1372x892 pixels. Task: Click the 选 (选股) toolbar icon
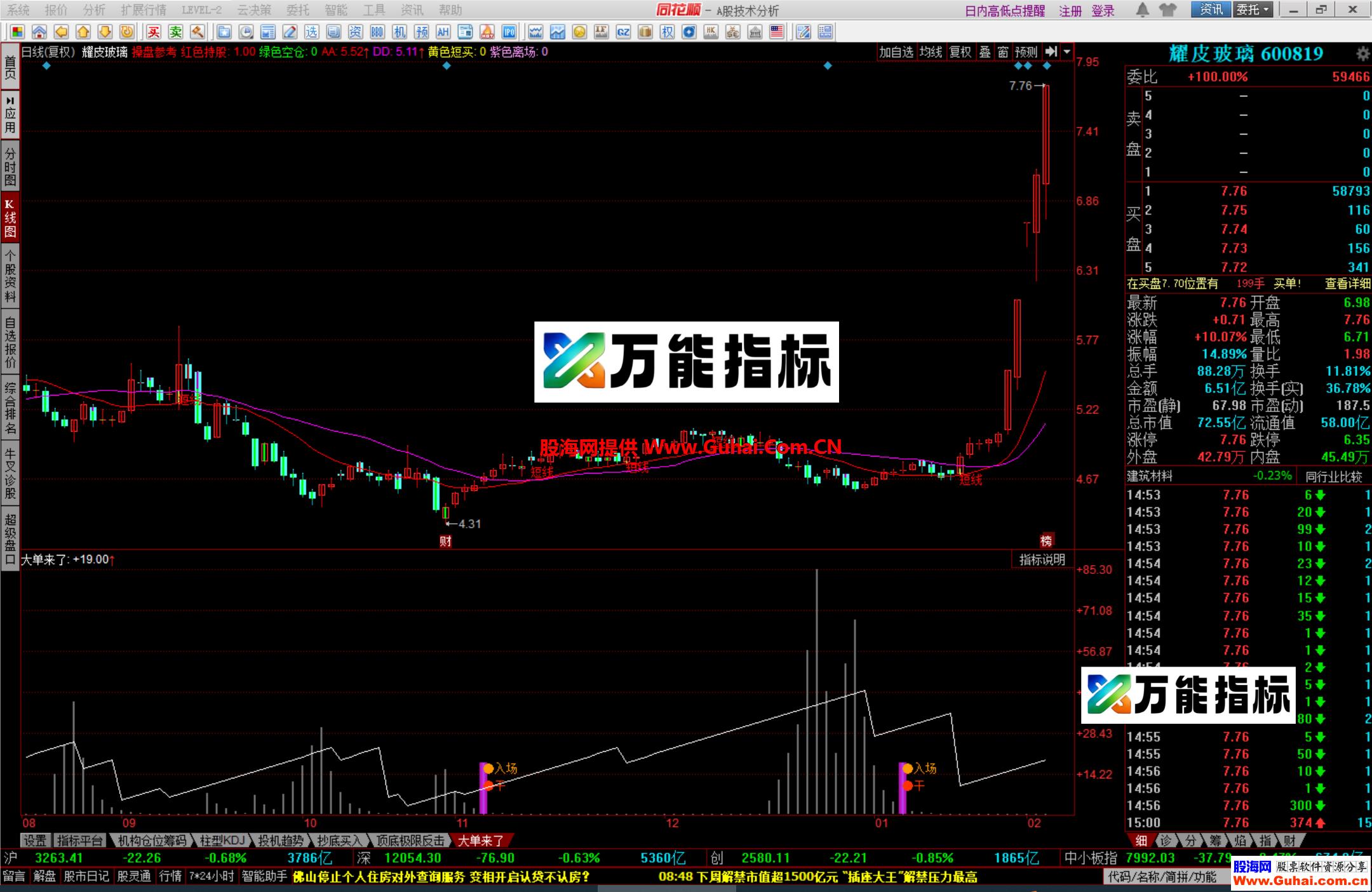(311, 32)
